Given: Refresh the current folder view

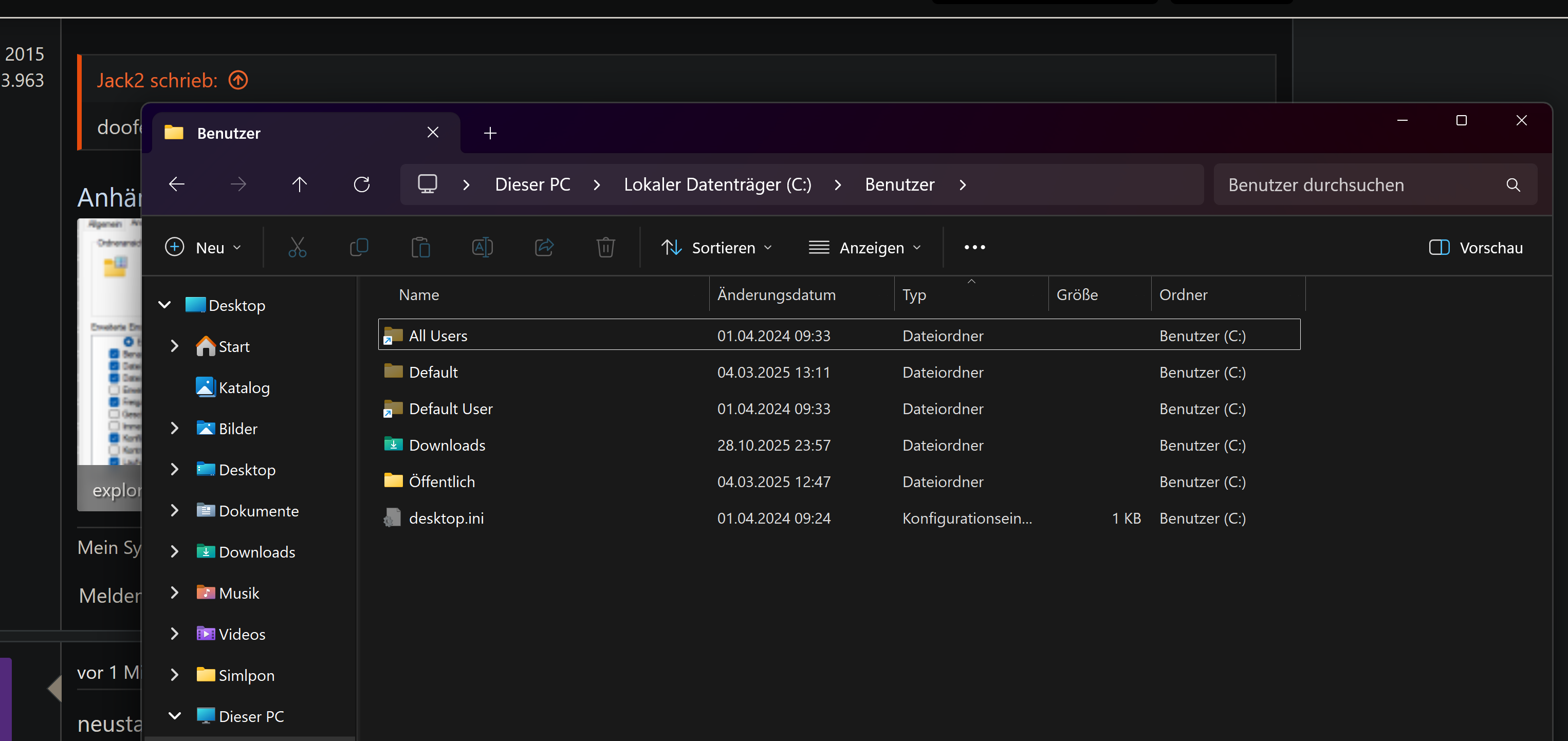Looking at the screenshot, I should pyautogui.click(x=362, y=184).
